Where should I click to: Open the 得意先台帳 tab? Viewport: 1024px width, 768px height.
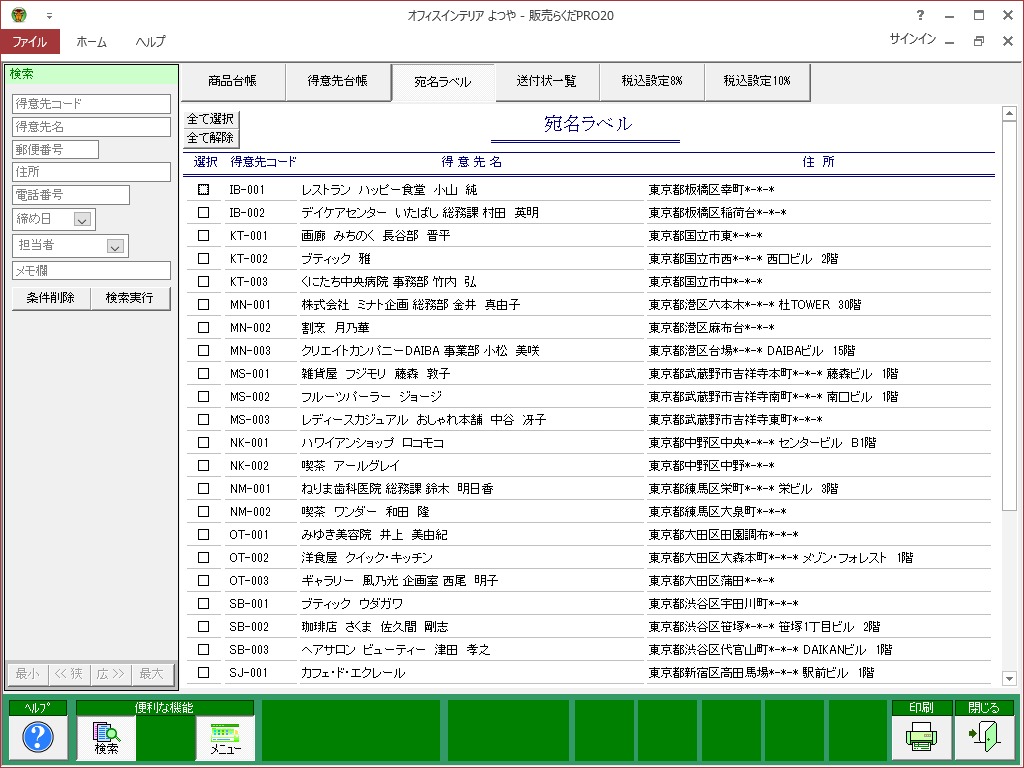(338, 82)
